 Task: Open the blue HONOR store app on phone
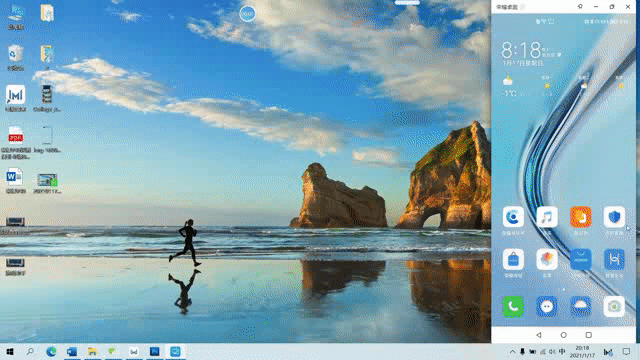[580, 260]
